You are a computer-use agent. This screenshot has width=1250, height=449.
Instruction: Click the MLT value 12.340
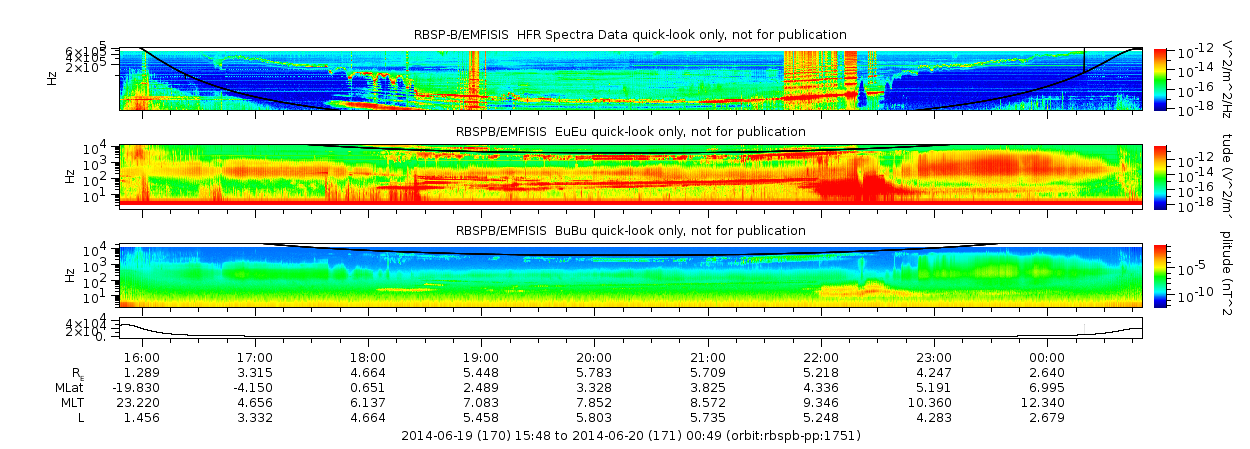(1047, 402)
